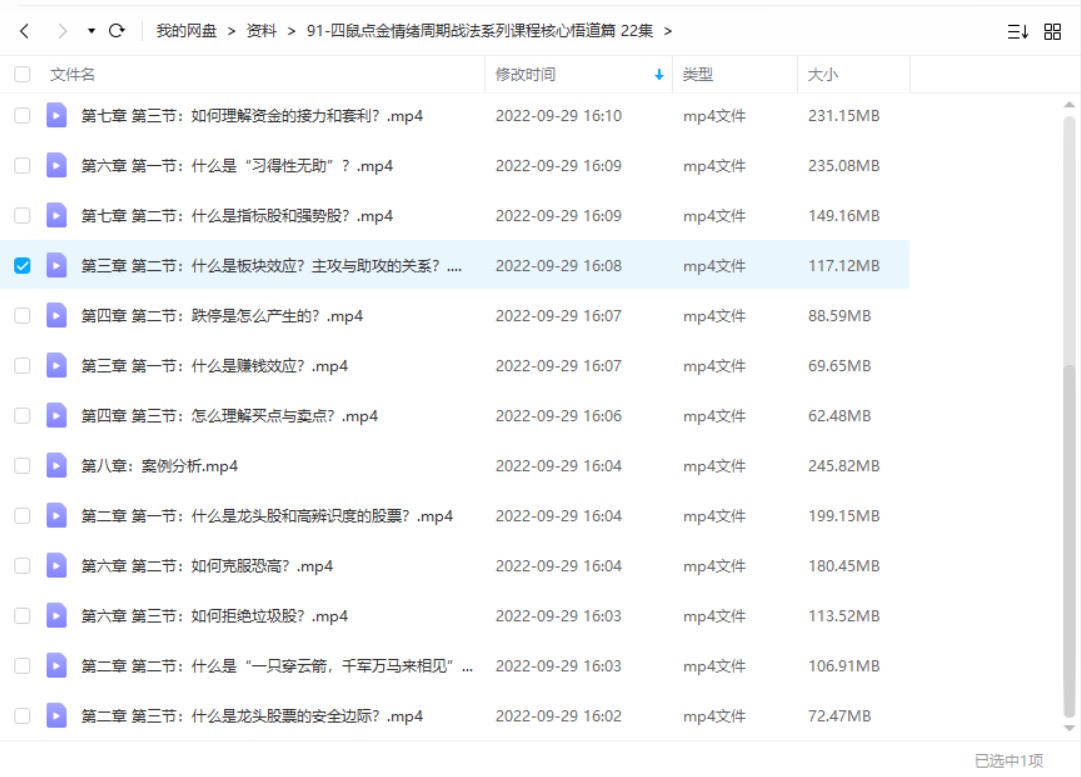1081x777 pixels.
Task: Click the video icon of 第四章 第二节：跌停是怎么产生的
Action: point(55,315)
